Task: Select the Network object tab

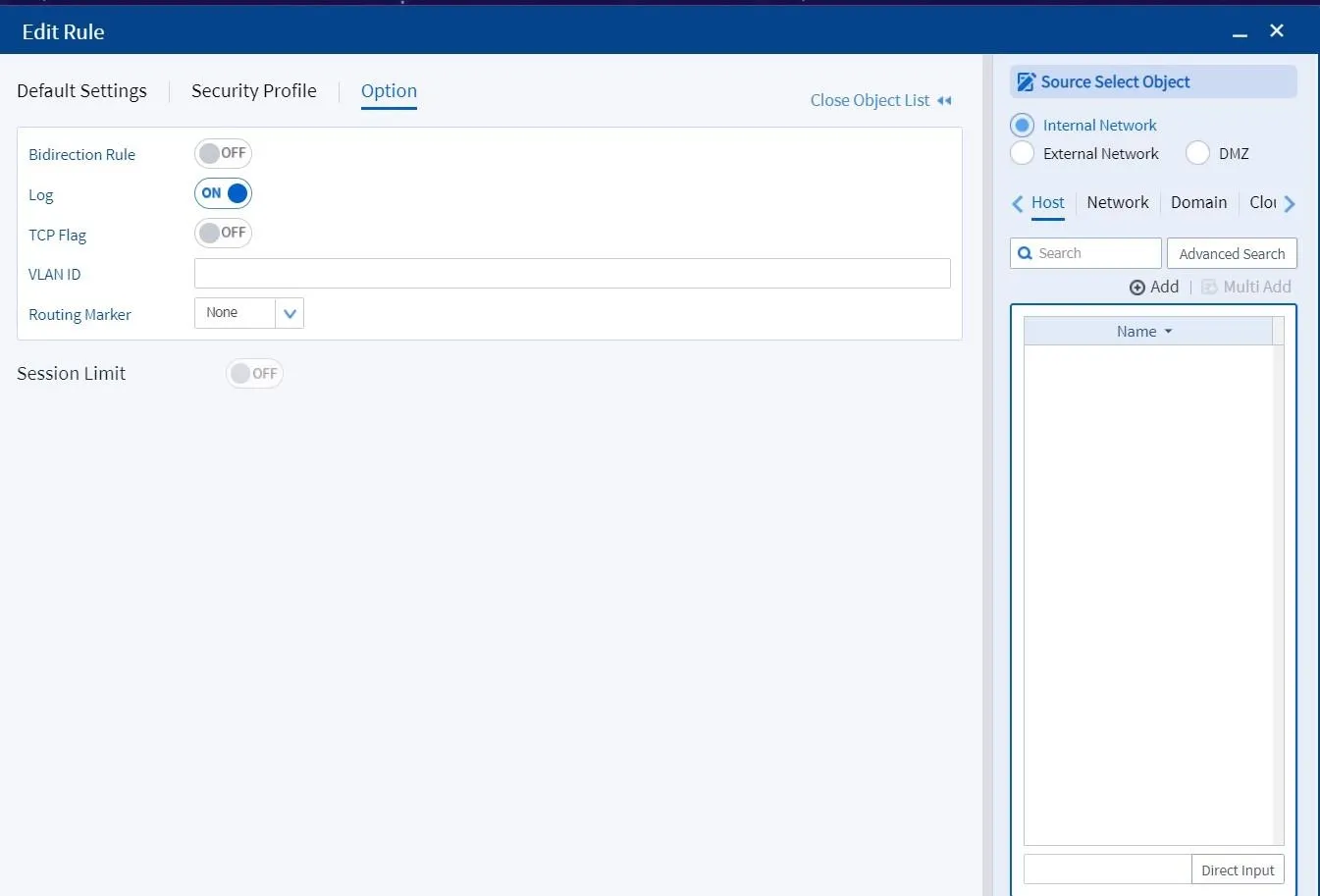Action: (1118, 203)
